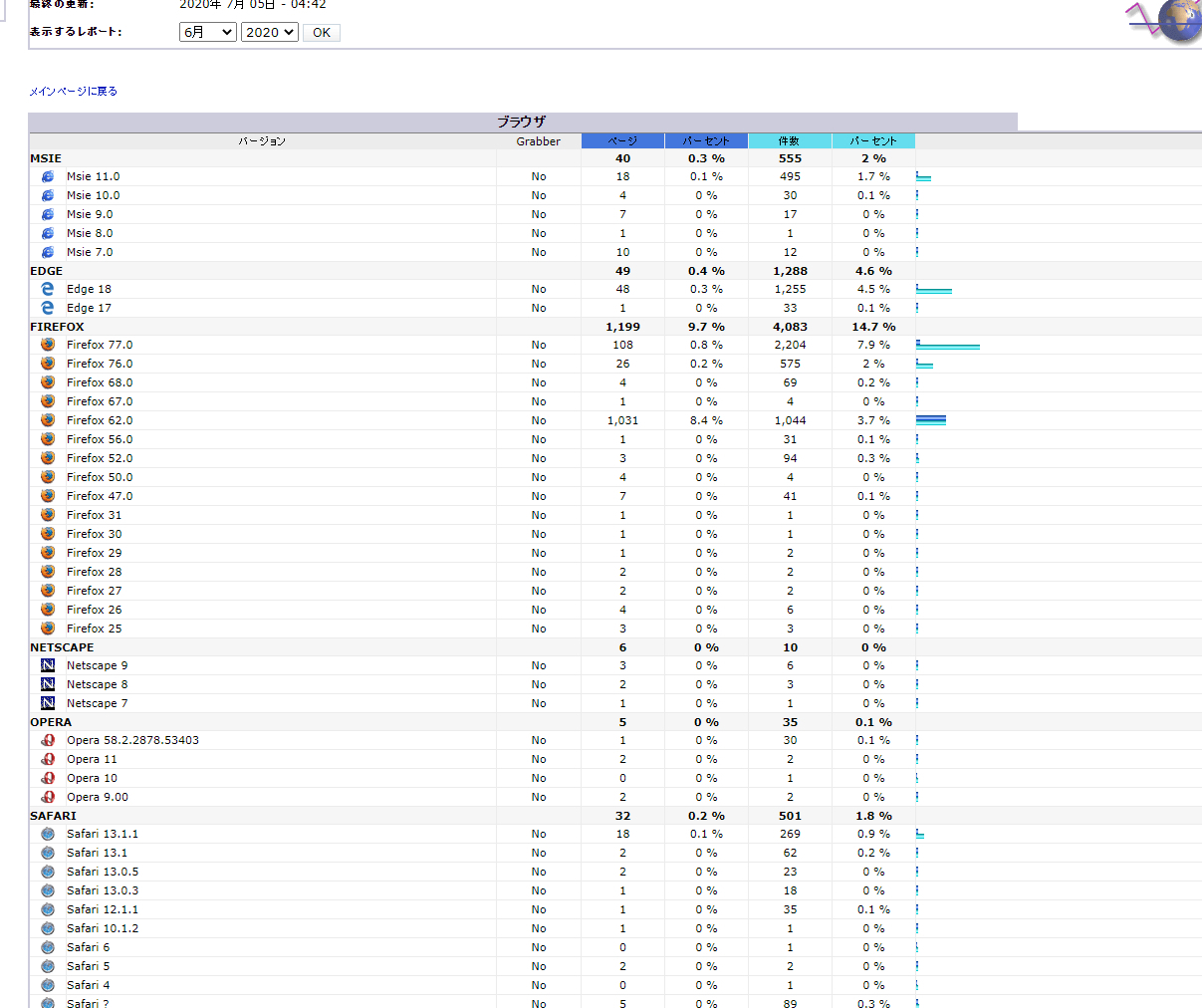Click the Firefox icon beside Firefox 62.0

[x=48, y=420]
